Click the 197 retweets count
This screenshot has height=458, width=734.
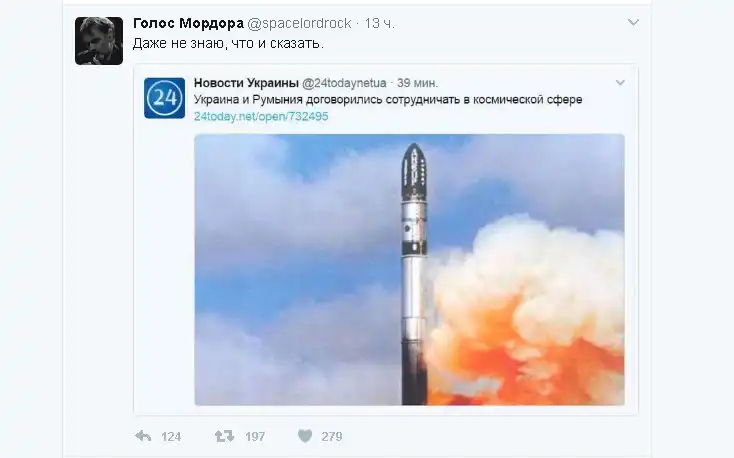pyautogui.click(x=255, y=436)
